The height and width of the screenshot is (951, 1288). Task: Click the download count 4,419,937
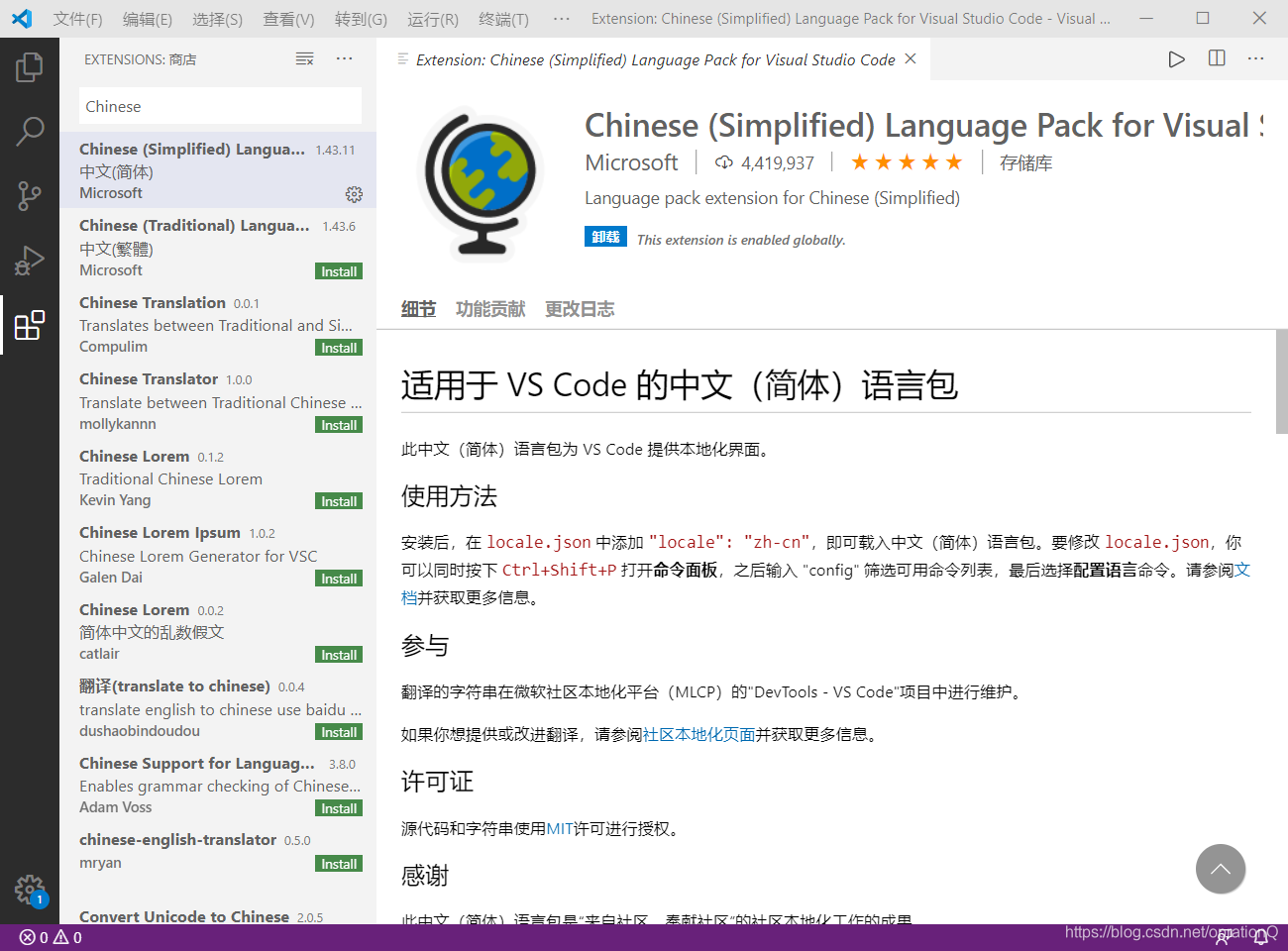764,163
